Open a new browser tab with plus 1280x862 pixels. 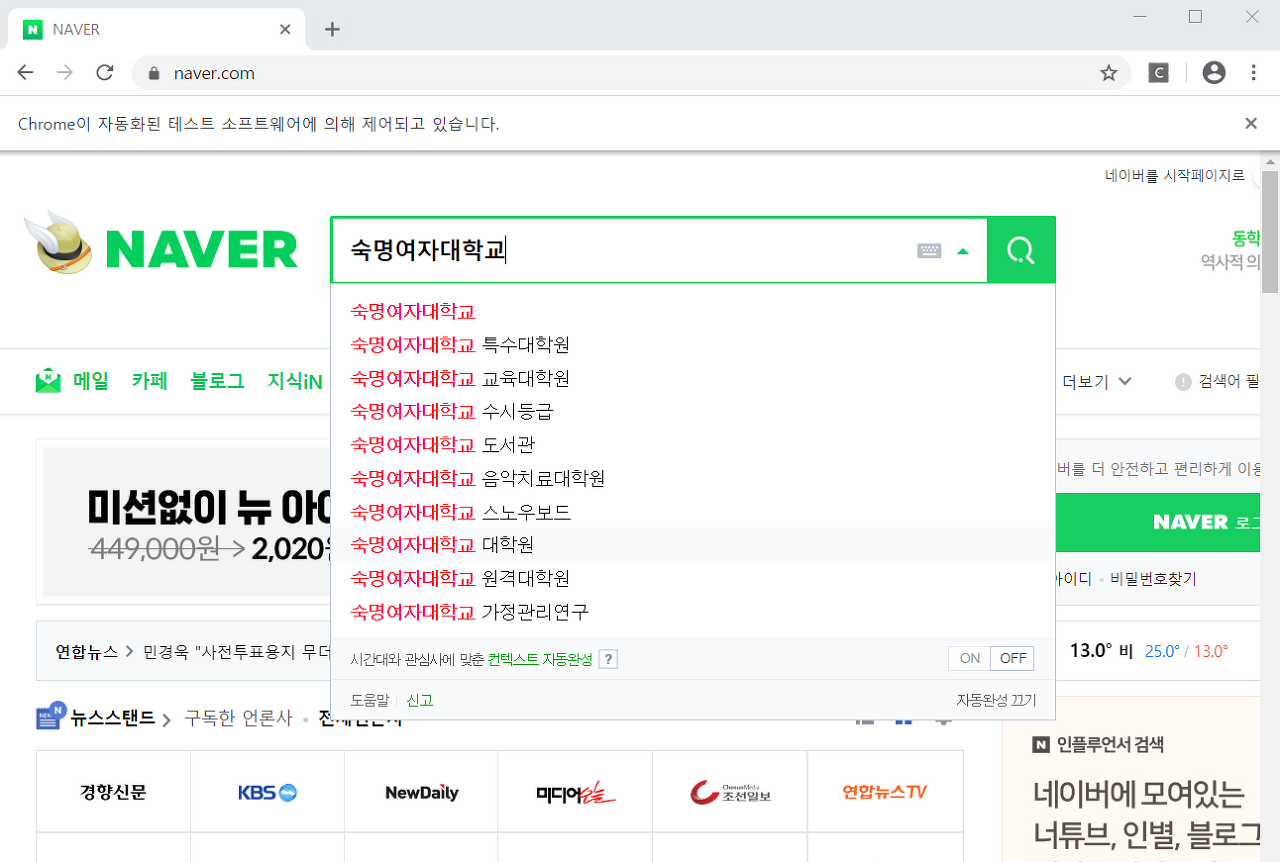click(x=332, y=29)
